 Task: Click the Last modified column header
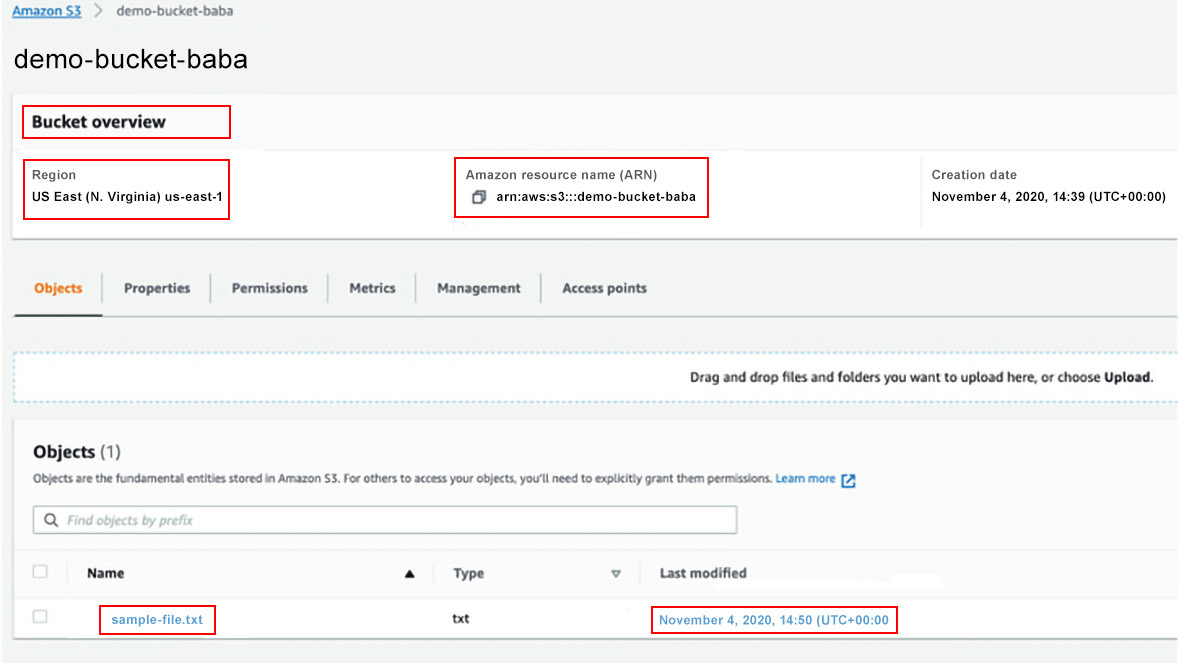click(x=703, y=573)
